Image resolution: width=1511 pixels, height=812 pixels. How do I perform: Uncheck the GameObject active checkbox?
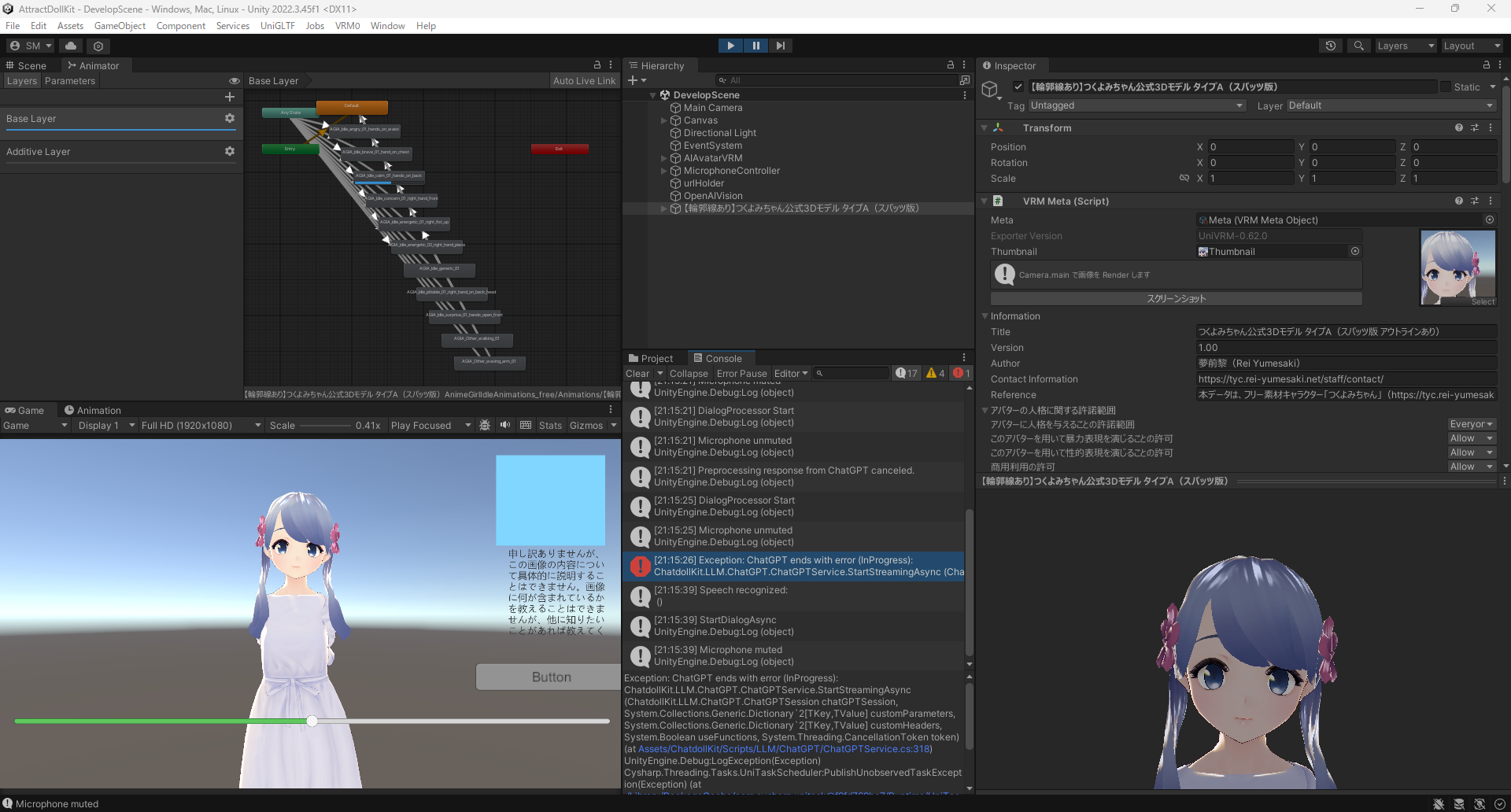point(1018,87)
